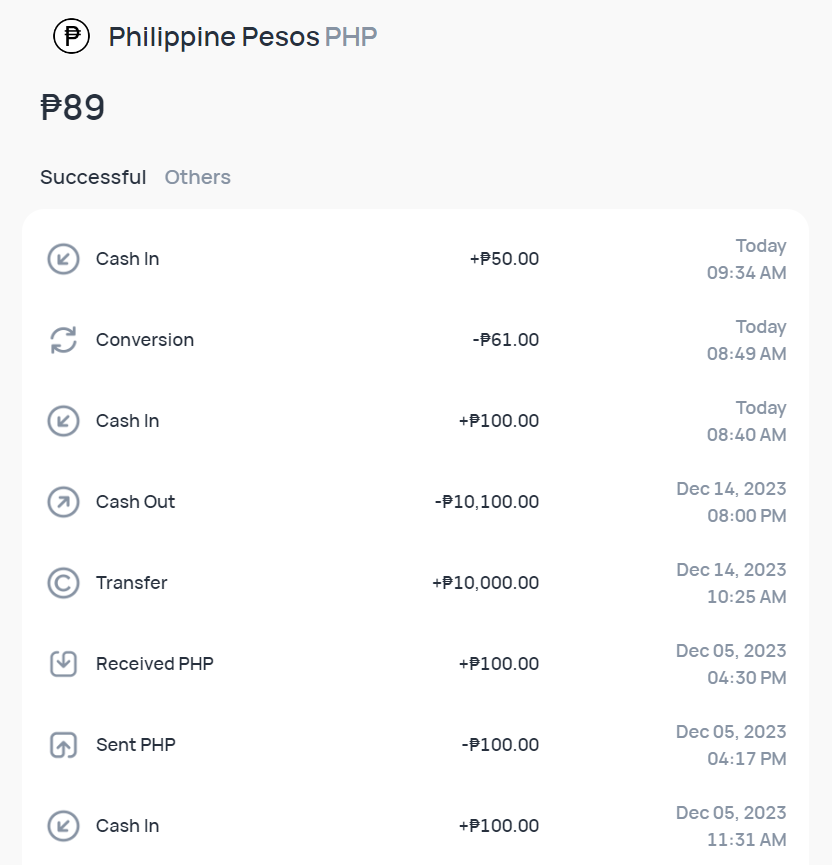Viewport: 832px width, 865px height.
Task: Select the Cash Out transaction of ₱10,100.00
Action: click(416, 501)
